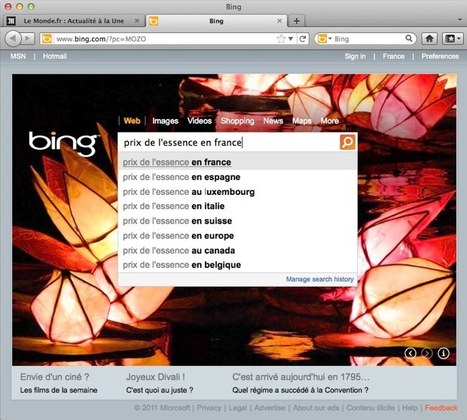Open a new tab with plus button
The width and height of the screenshot is (467, 420).
[x=296, y=21]
